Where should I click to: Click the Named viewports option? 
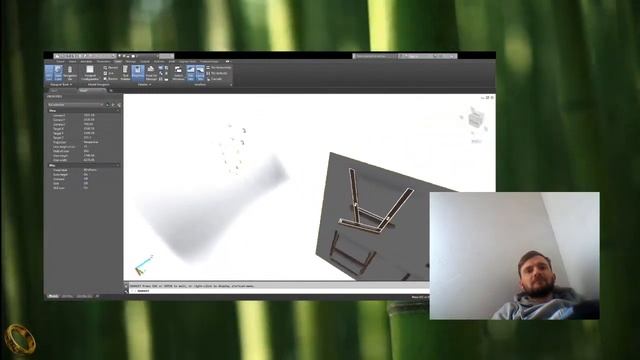pyautogui.click(x=111, y=68)
